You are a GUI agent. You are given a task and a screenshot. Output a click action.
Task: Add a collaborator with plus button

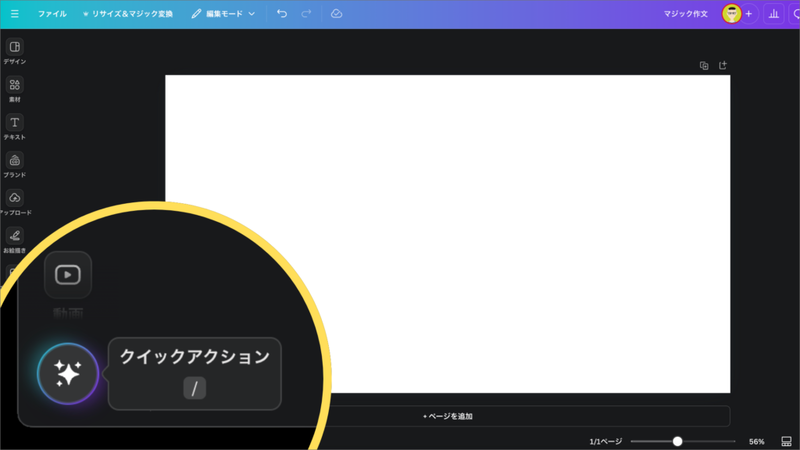[x=748, y=14]
